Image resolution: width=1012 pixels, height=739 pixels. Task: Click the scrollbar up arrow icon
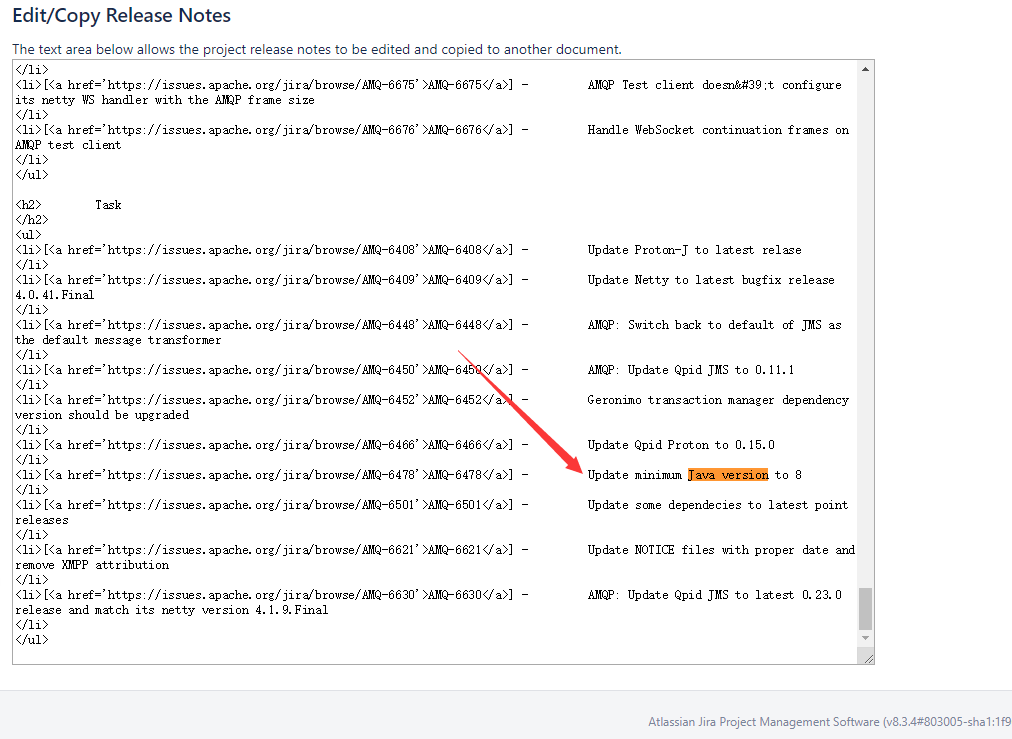point(864,68)
